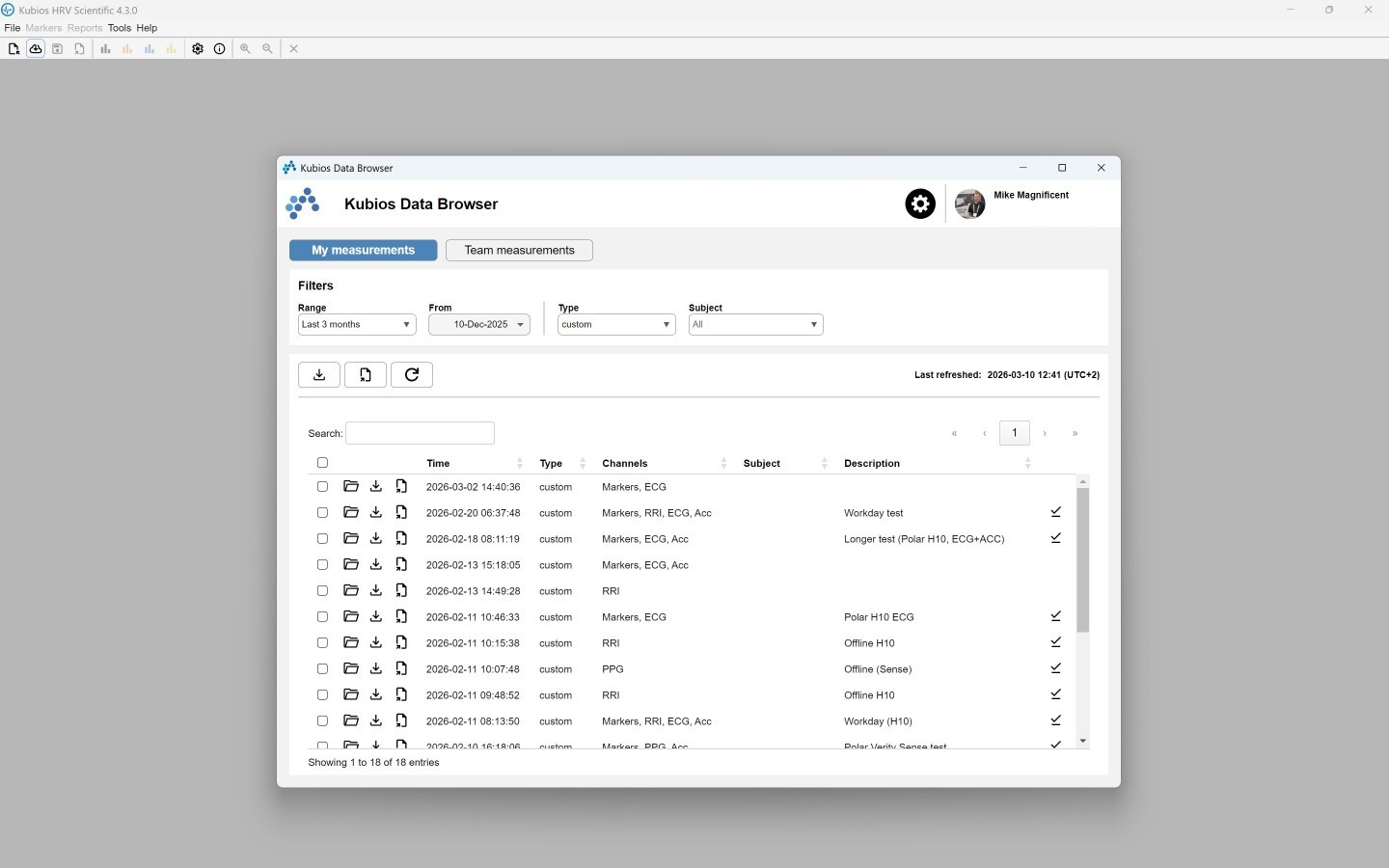Click export file icon for Polar H10 ECG row

tap(401, 617)
